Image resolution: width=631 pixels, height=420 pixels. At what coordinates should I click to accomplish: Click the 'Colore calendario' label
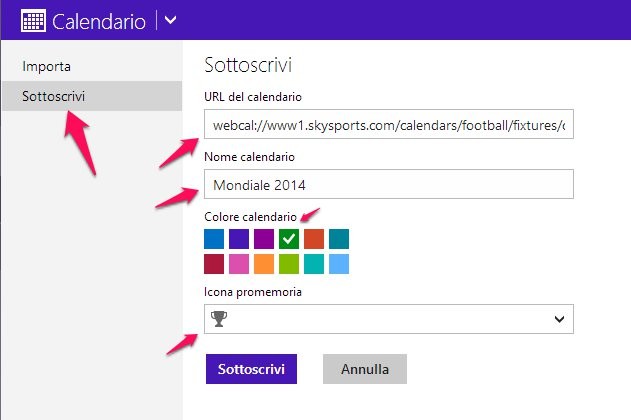[x=250, y=217]
